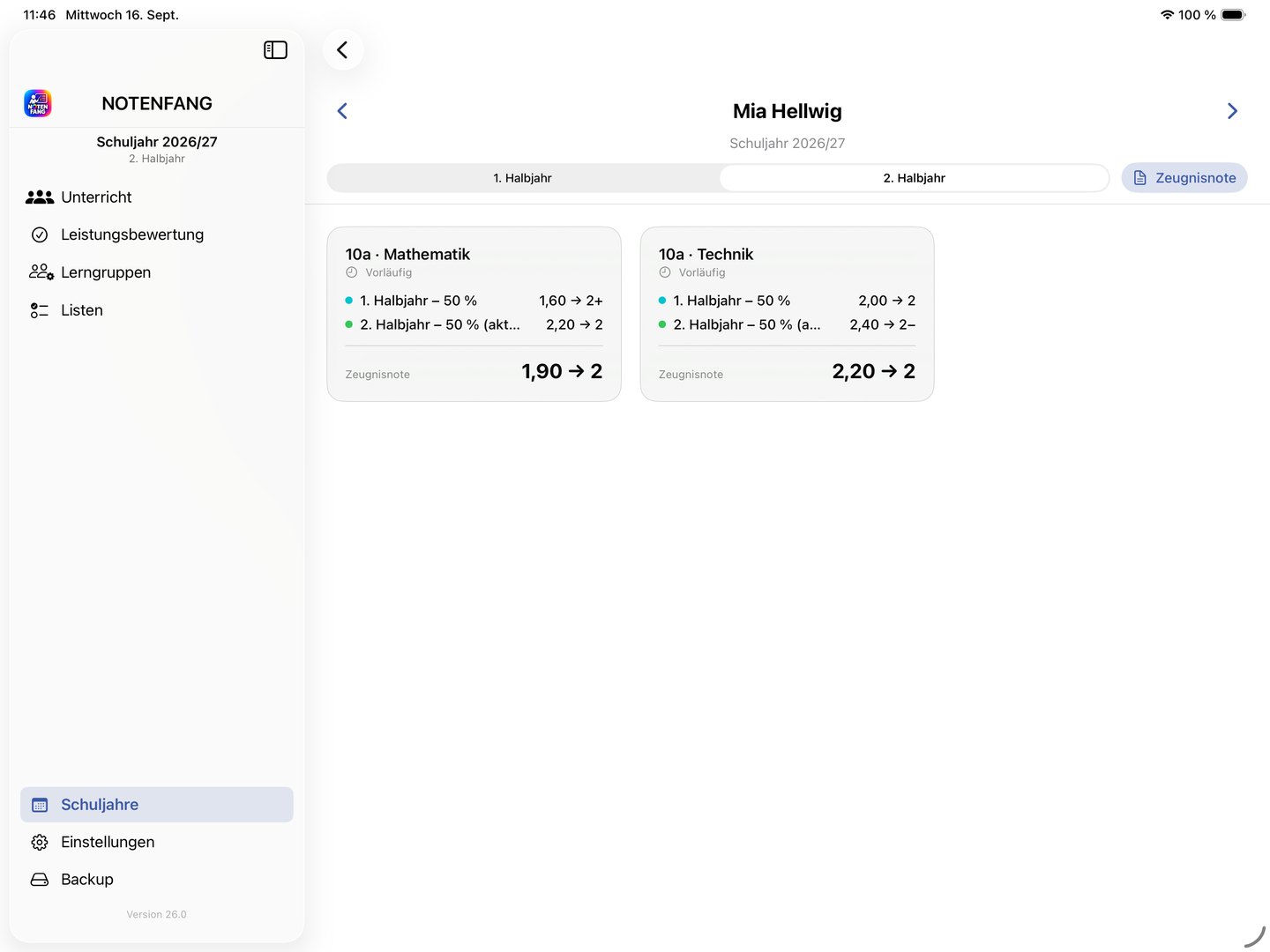The height and width of the screenshot is (952, 1270).
Task: Select Schuljahre in sidebar
Action: pyautogui.click(x=157, y=805)
